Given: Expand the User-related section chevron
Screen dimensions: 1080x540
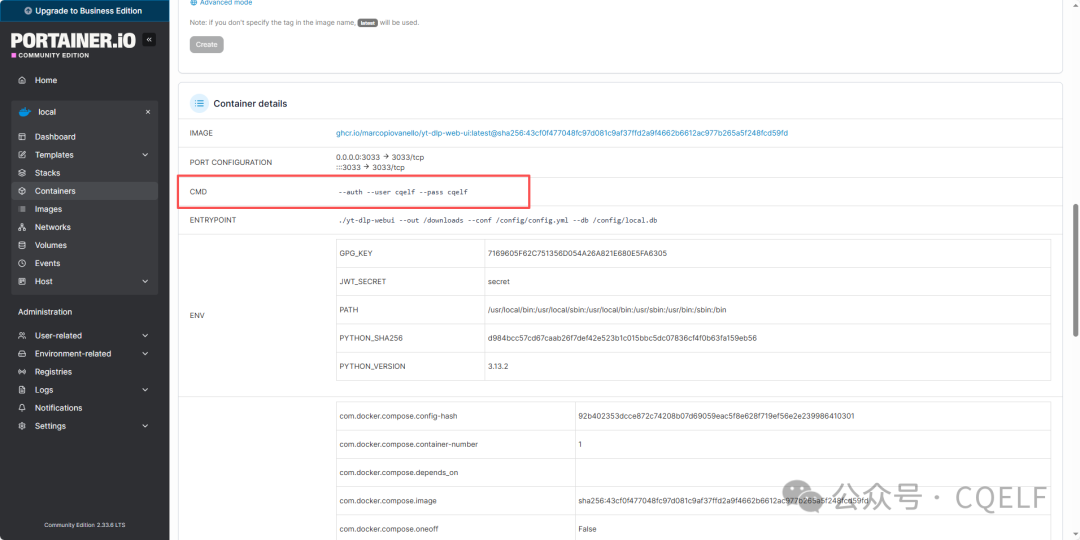Looking at the screenshot, I should coord(145,336).
